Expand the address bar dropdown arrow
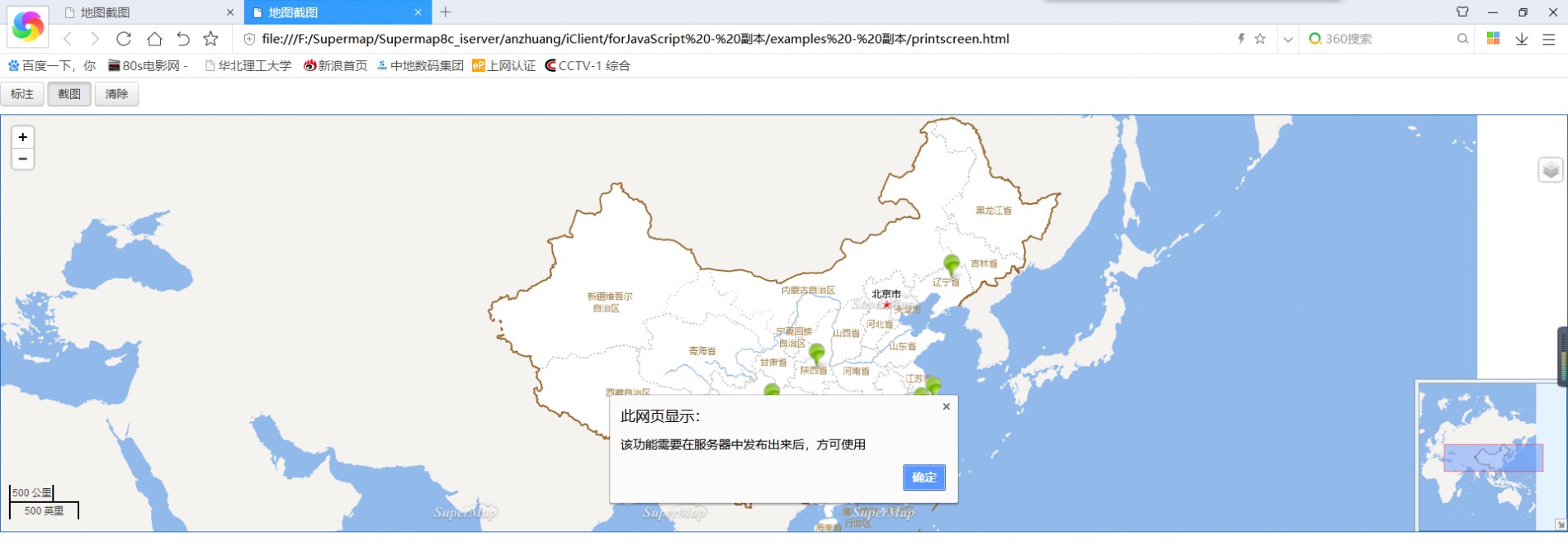 [1287, 39]
